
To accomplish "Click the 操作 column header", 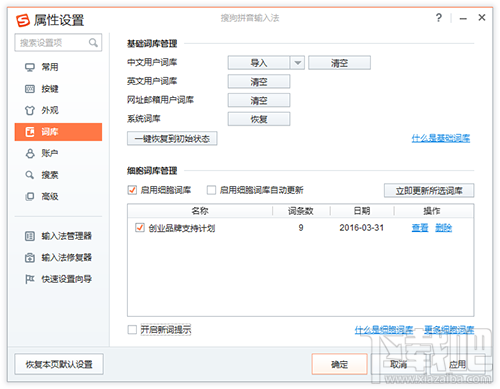I will [432, 211].
